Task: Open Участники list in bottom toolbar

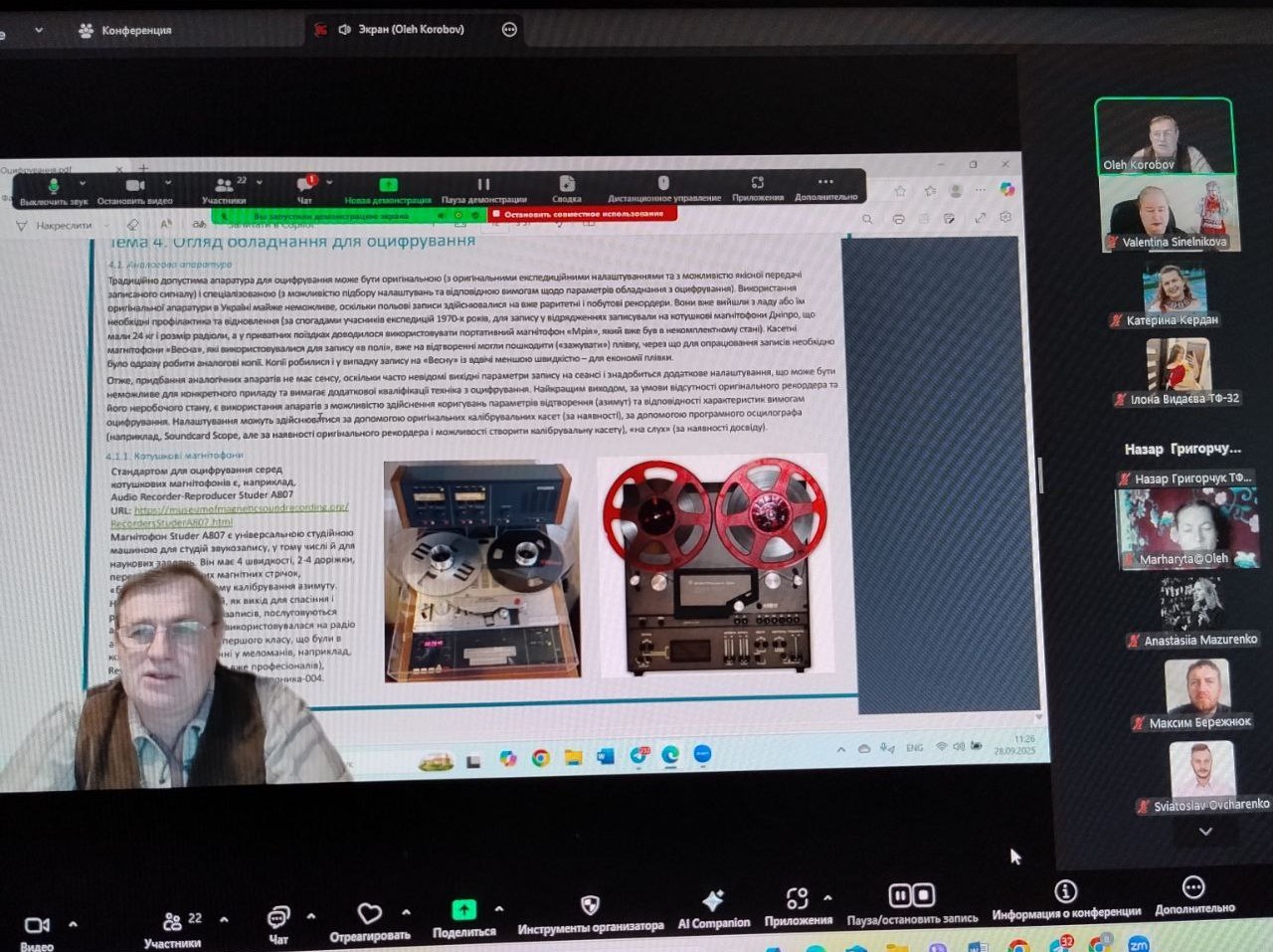Action: click(x=172, y=929)
